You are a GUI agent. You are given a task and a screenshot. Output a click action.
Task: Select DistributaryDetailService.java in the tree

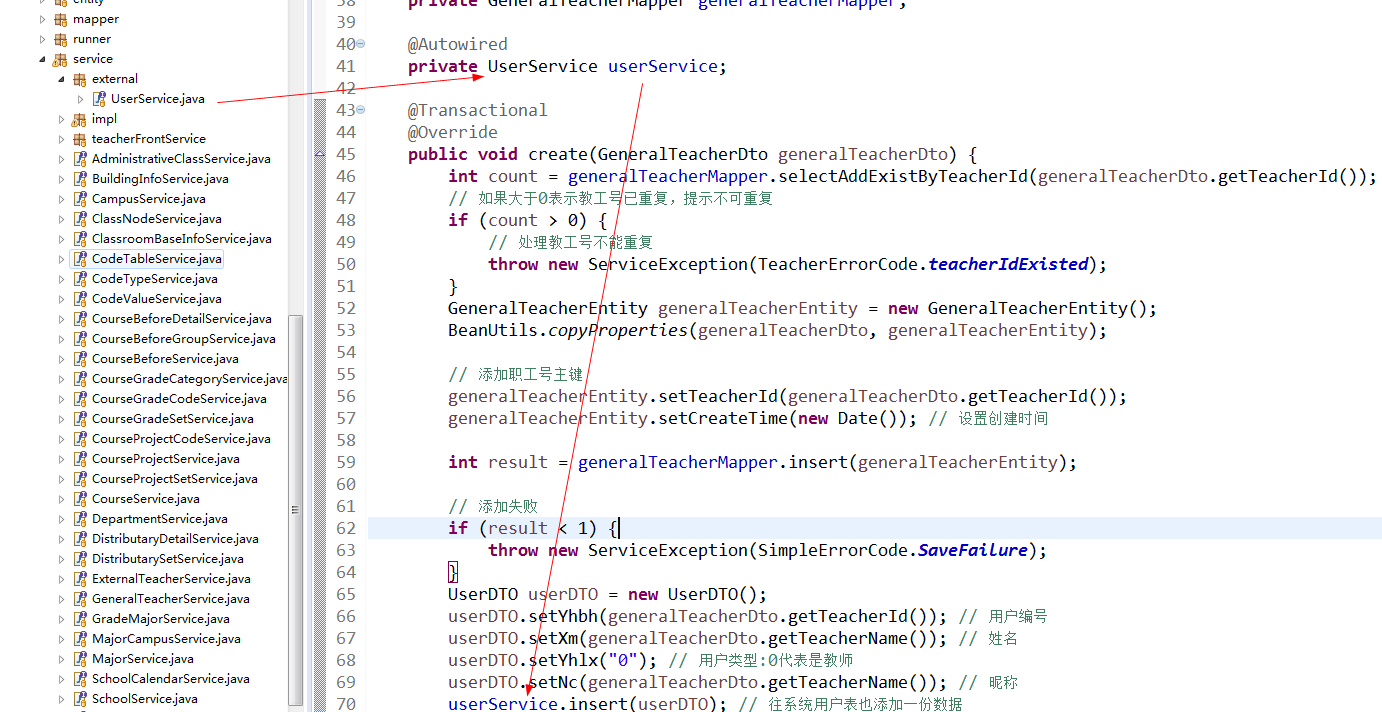pyautogui.click(x=175, y=539)
